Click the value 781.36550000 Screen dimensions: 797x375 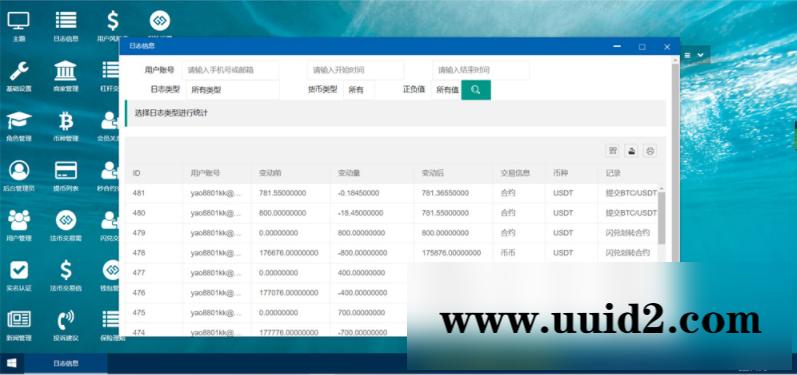pos(445,193)
